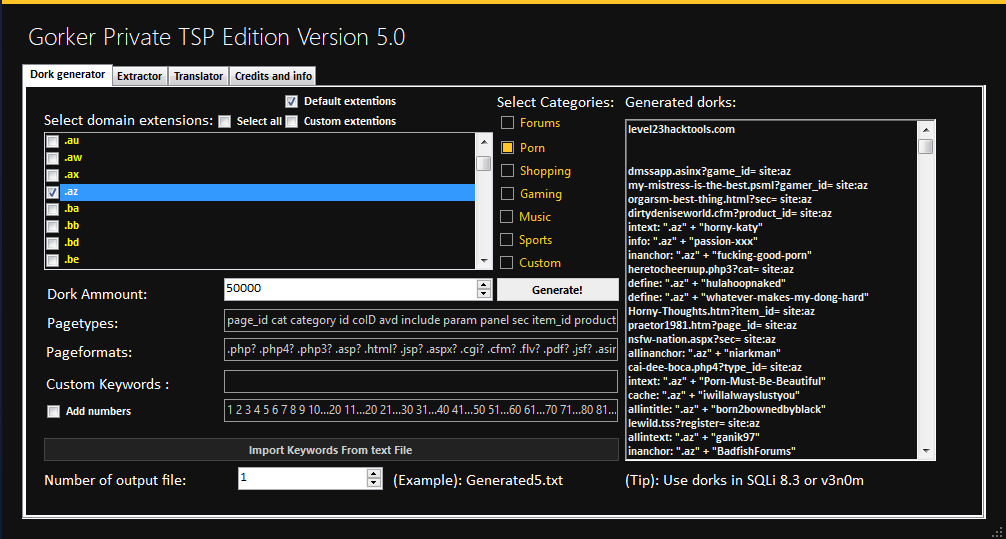The width and height of the screenshot is (1006, 539).
Task: Untick the Porn category checkbox
Action: 507,148
